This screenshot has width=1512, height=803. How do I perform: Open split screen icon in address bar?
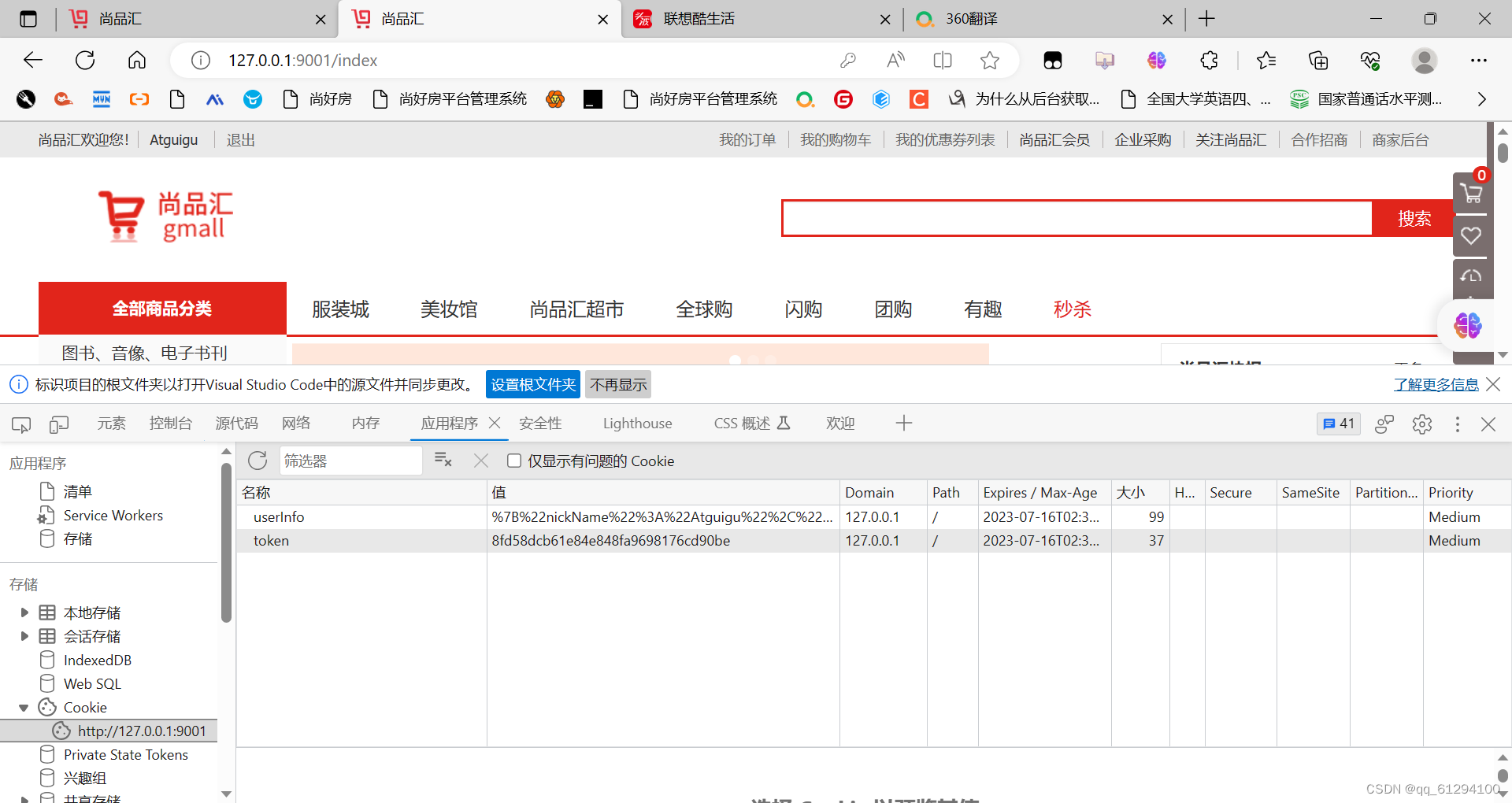click(943, 60)
